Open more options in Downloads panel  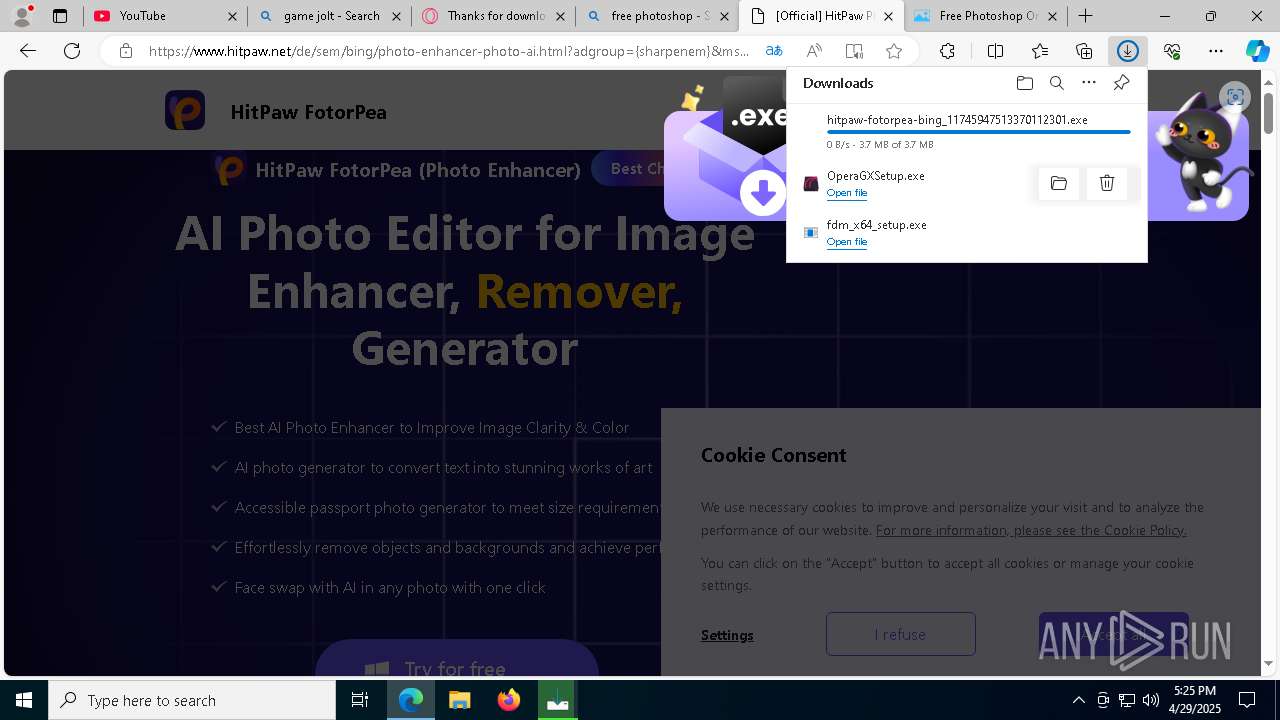pyautogui.click(x=1089, y=83)
